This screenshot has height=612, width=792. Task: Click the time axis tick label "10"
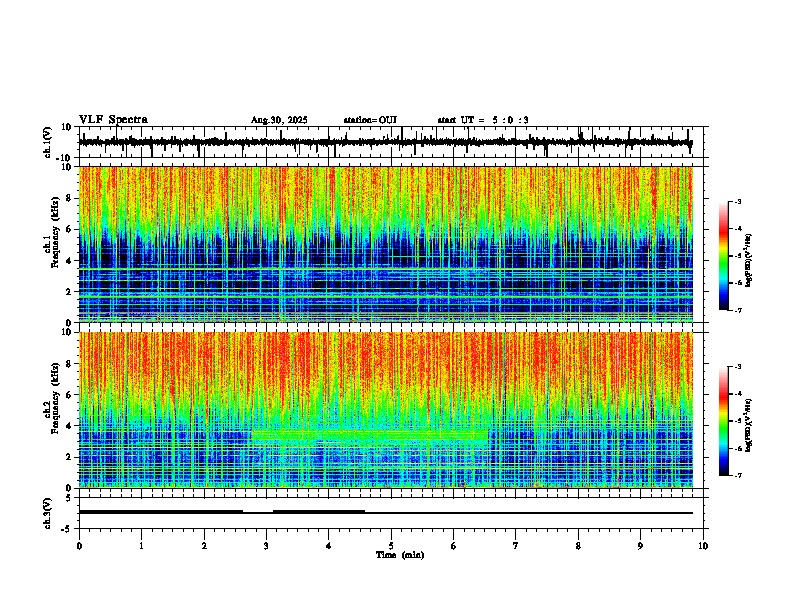click(703, 546)
